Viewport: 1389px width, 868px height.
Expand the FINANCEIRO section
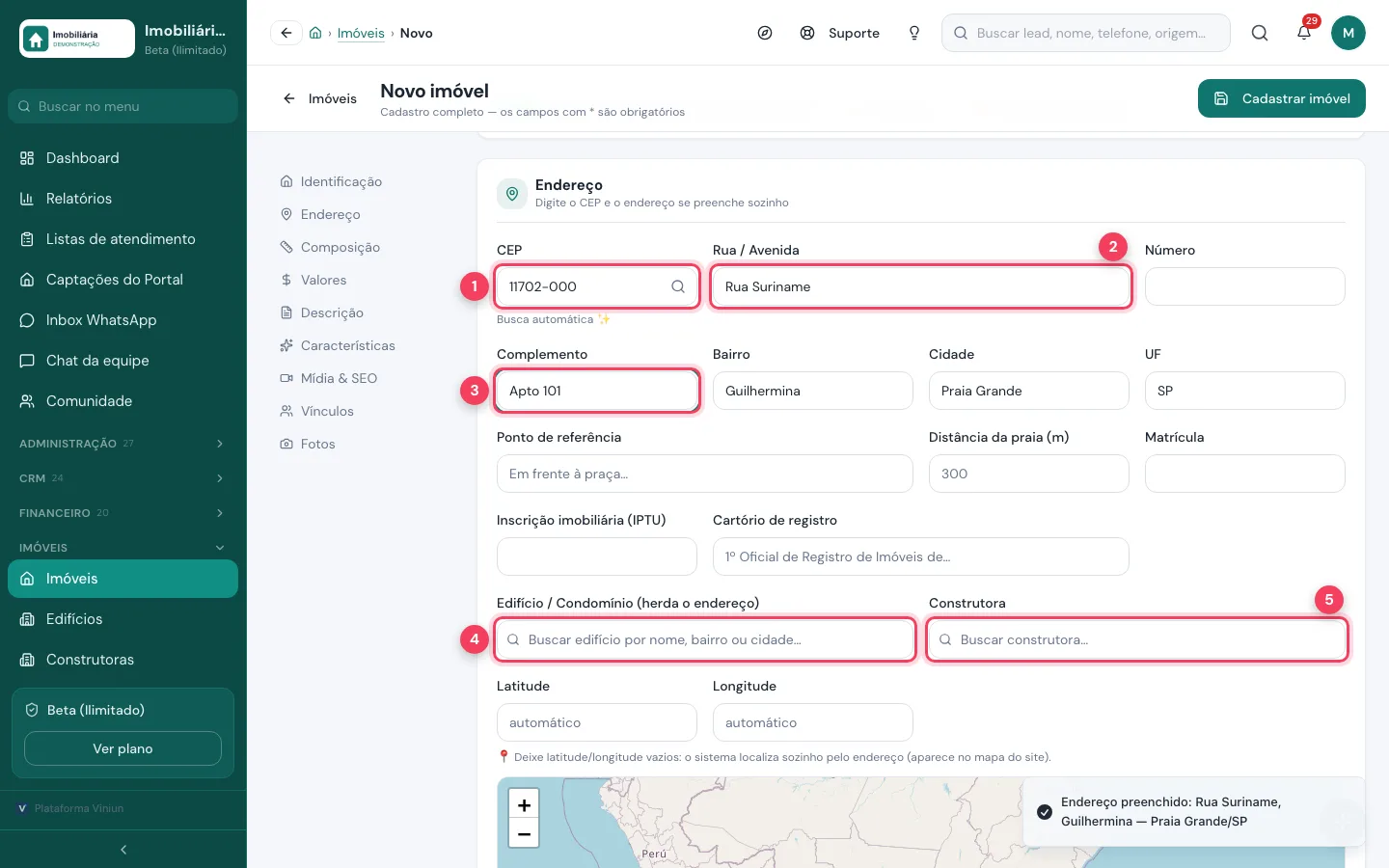click(x=123, y=513)
